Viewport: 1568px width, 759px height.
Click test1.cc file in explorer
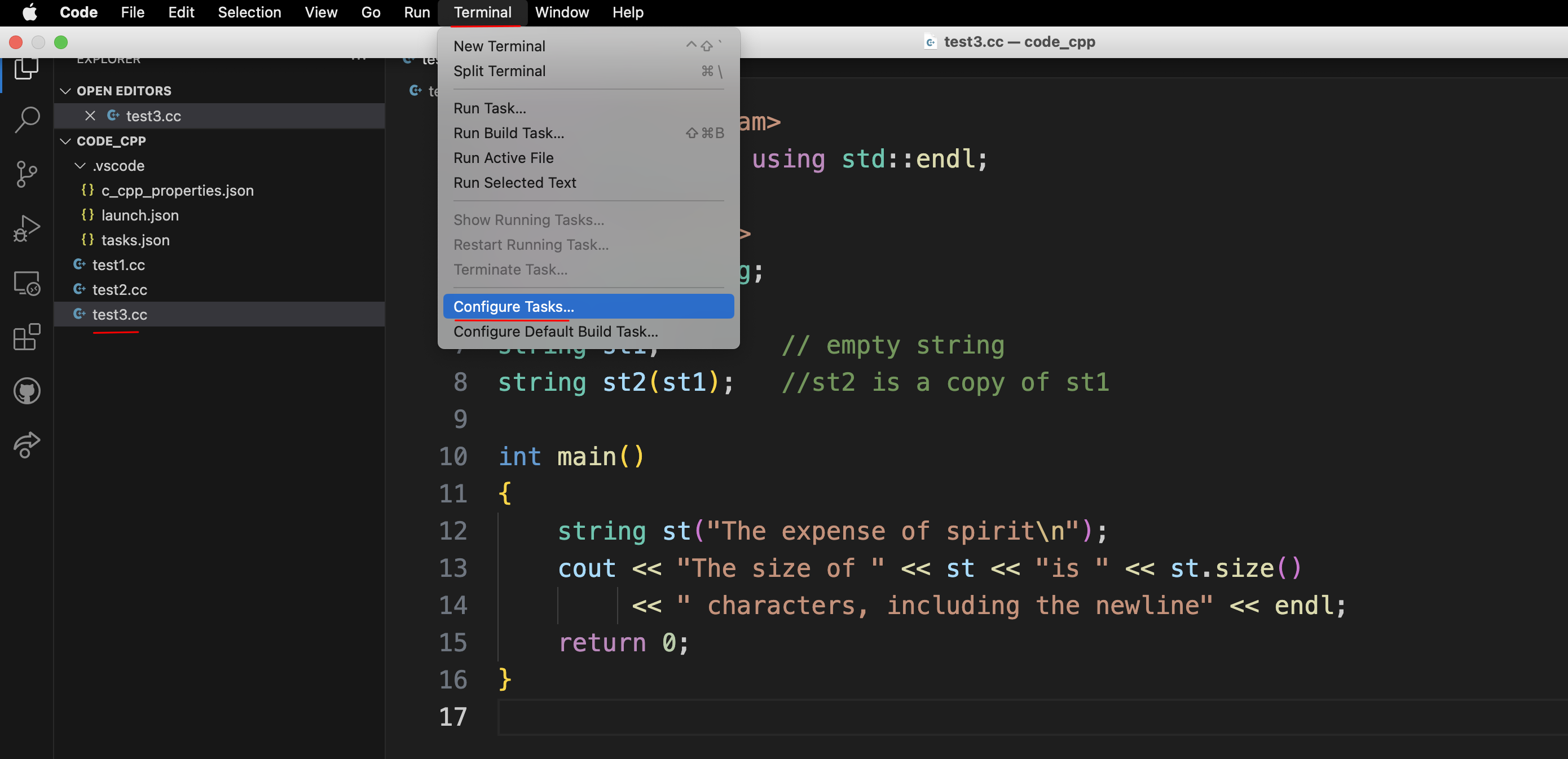[119, 264]
